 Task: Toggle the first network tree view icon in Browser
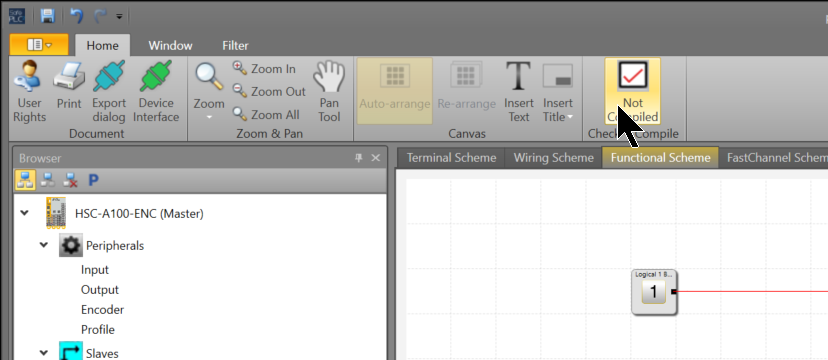[25, 180]
